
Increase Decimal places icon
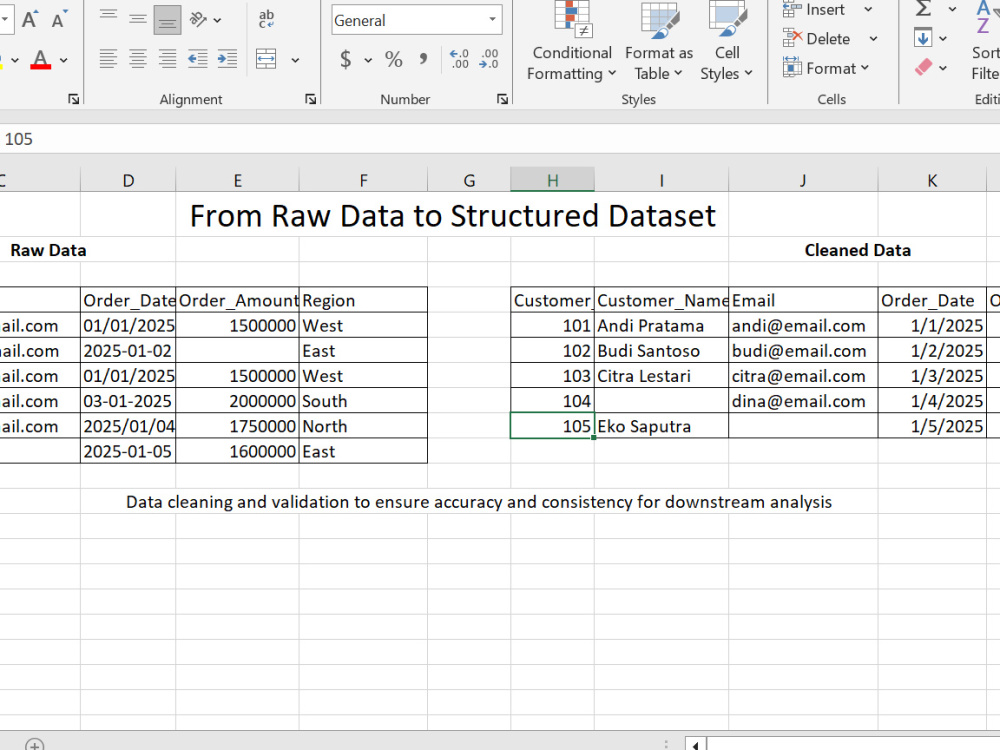459,59
